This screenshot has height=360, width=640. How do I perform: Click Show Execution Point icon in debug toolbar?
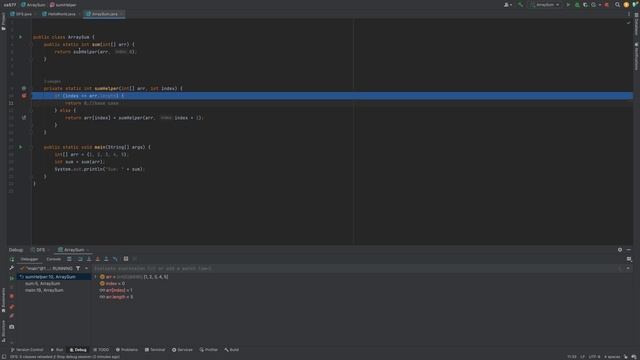pos(69,259)
